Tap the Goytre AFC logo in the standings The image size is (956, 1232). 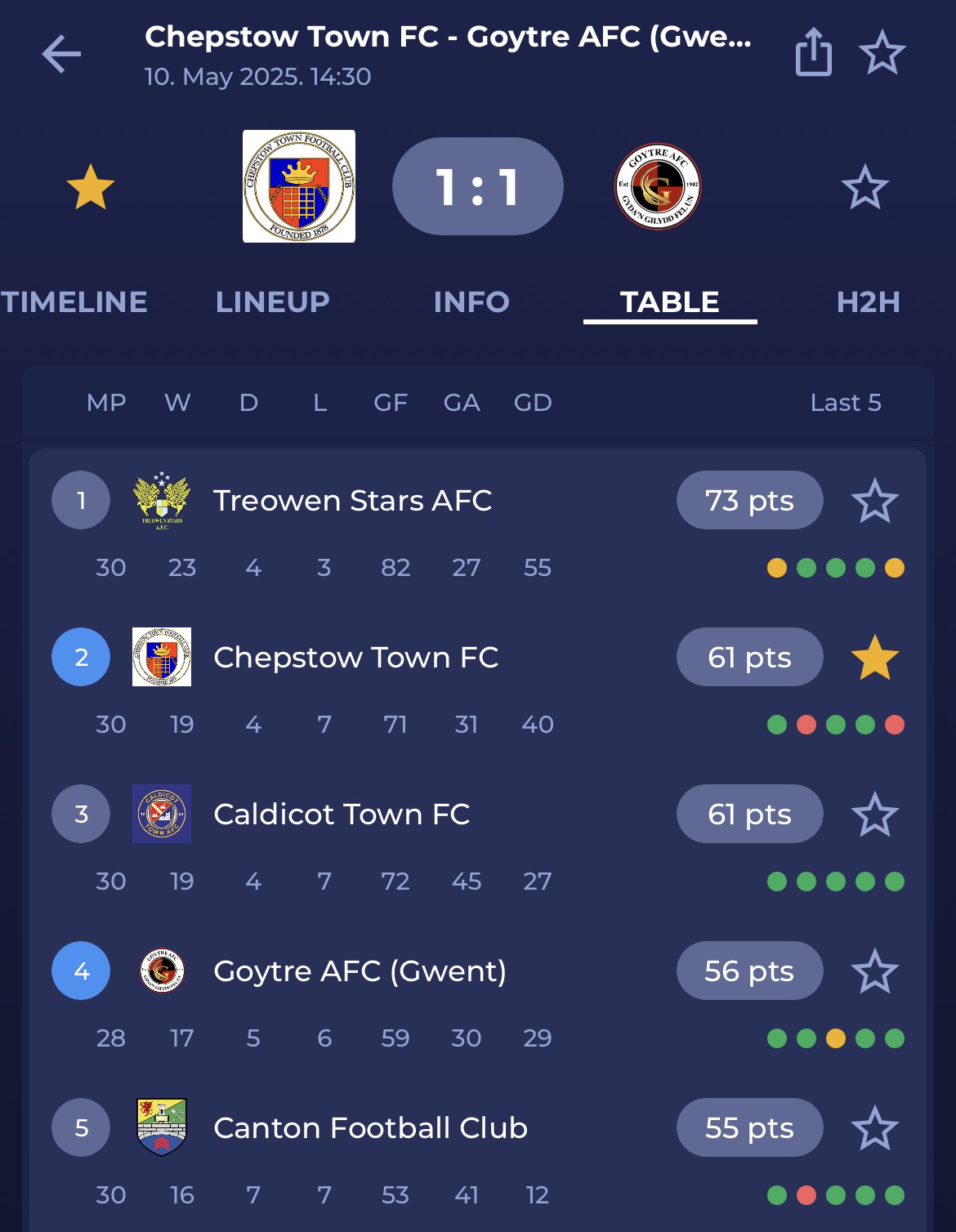tap(162, 971)
